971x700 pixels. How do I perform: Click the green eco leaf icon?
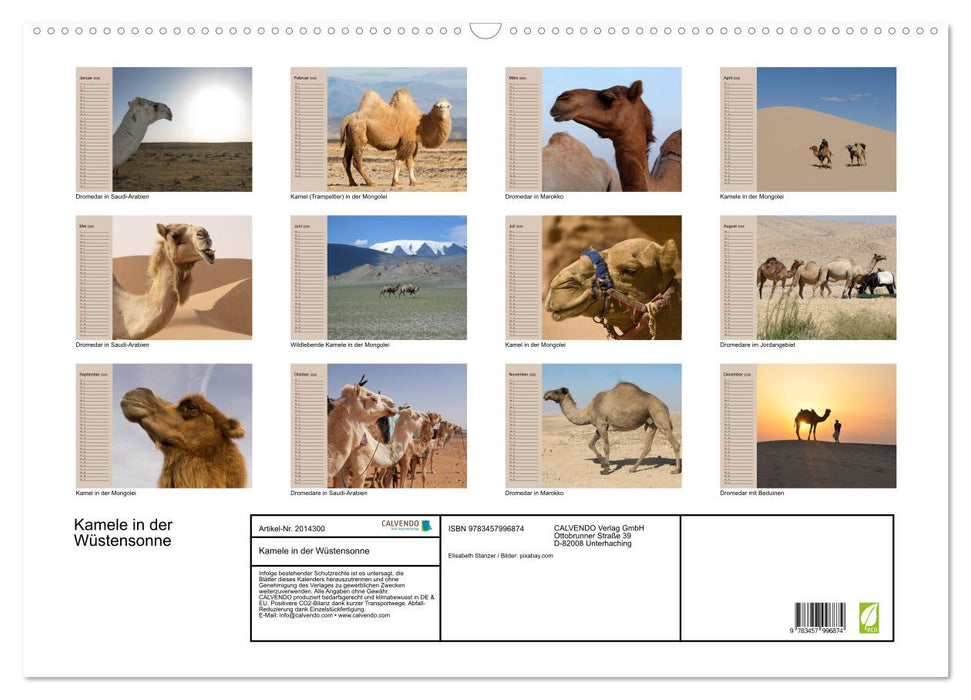click(x=869, y=617)
